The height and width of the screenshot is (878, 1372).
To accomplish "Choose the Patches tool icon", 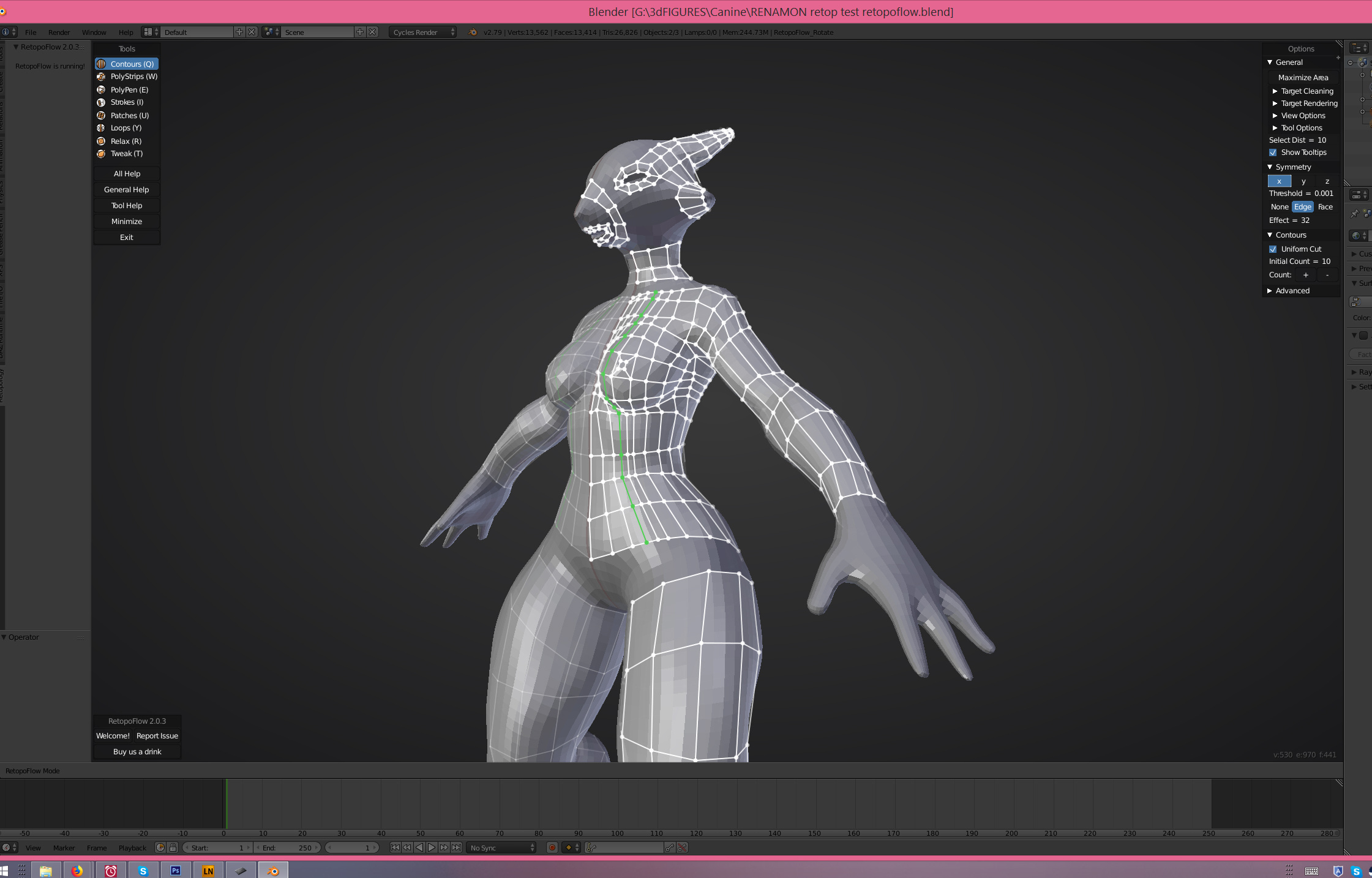I will [101, 115].
